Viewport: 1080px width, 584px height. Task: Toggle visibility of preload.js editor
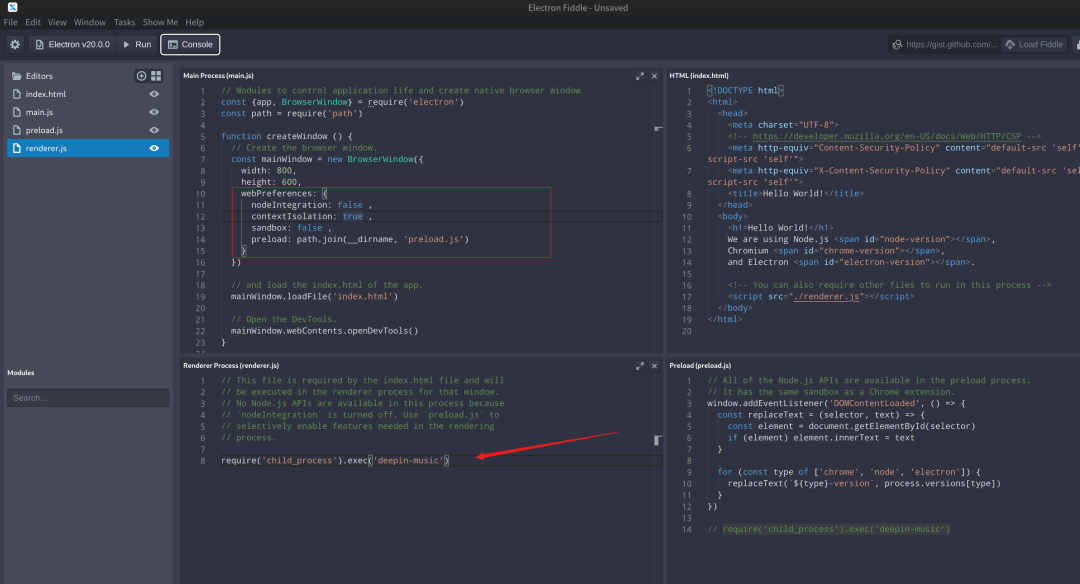(x=154, y=129)
